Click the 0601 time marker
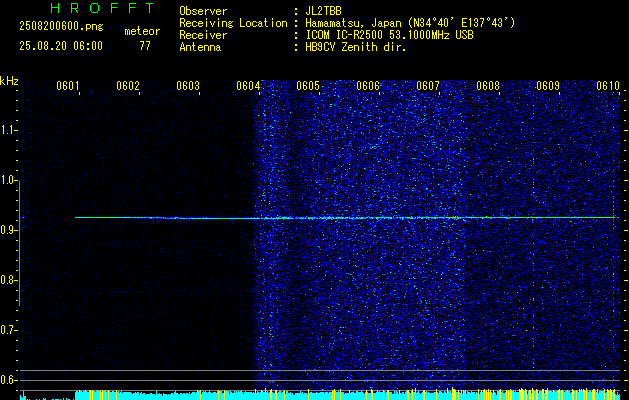Screen dimensions: 629x400 point(67,86)
